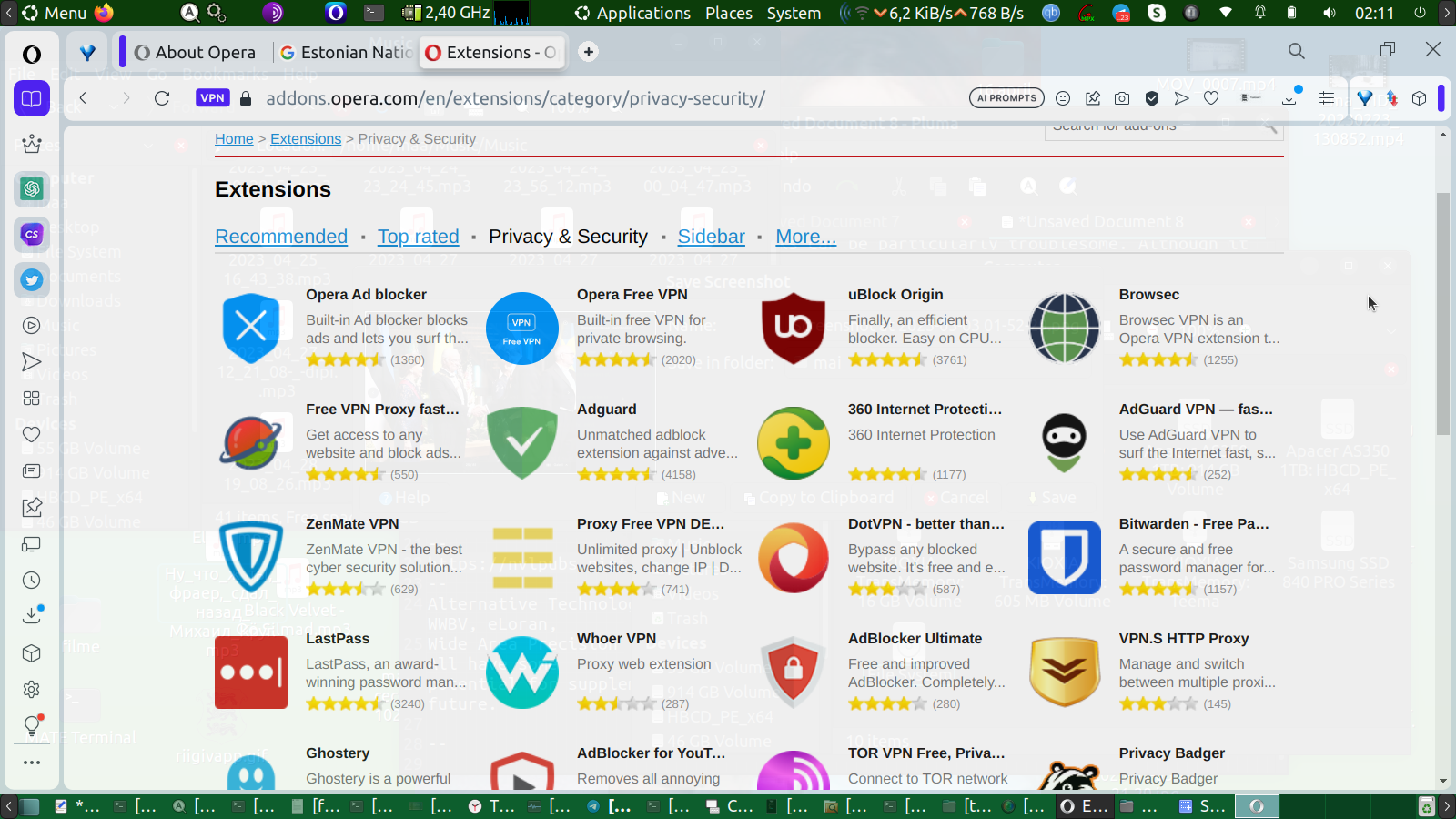Open the Sidebar category link
The width and height of the screenshot is (1456, 819).
tap(712, 237)
